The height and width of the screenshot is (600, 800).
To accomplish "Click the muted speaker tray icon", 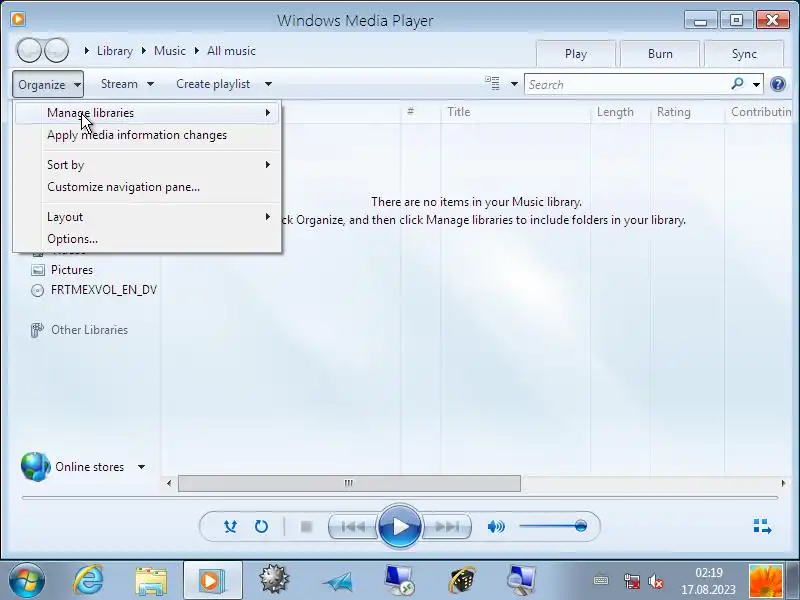I will [x=656, y=581].
